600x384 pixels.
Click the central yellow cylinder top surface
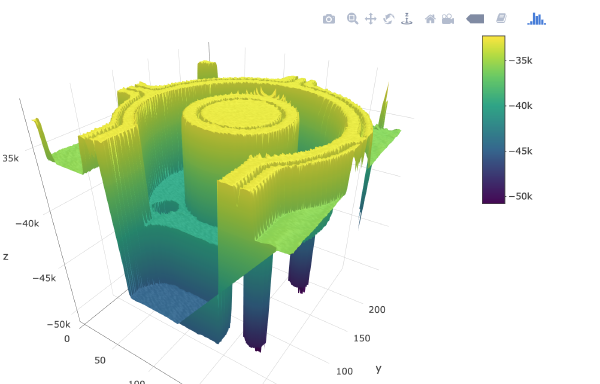pos(241,114)
